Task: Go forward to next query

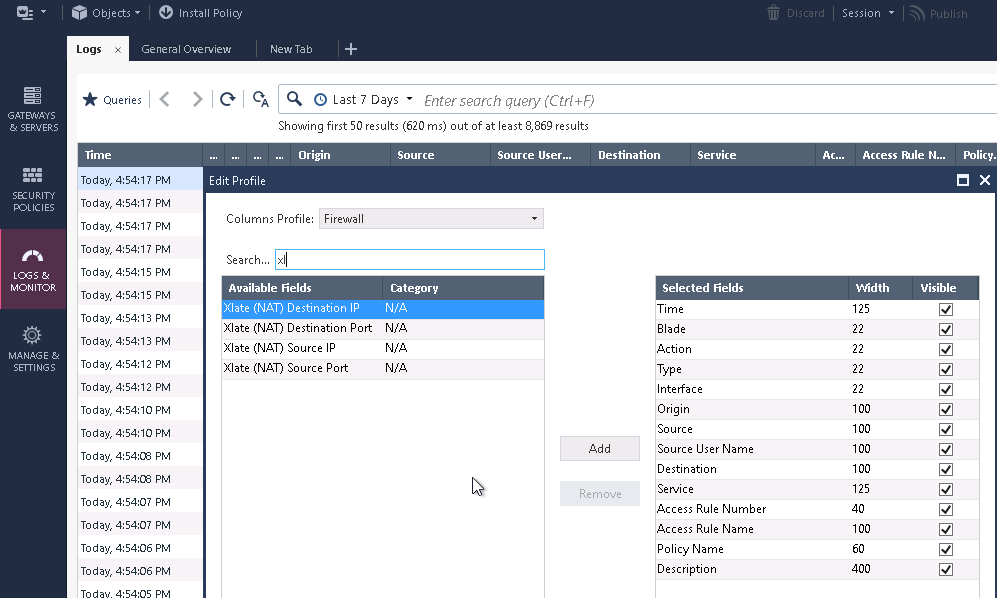Action: point(197,99)
